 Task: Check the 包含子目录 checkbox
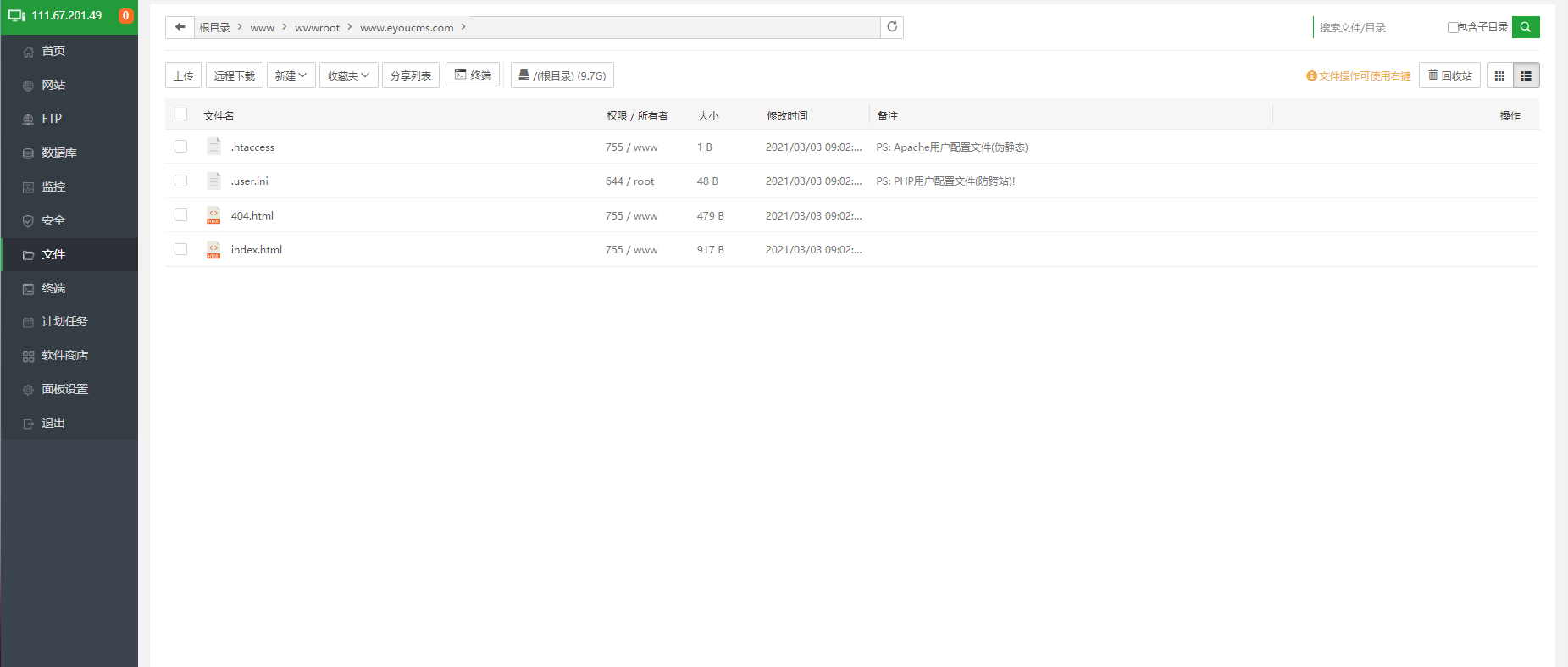tap(1453, 27)
